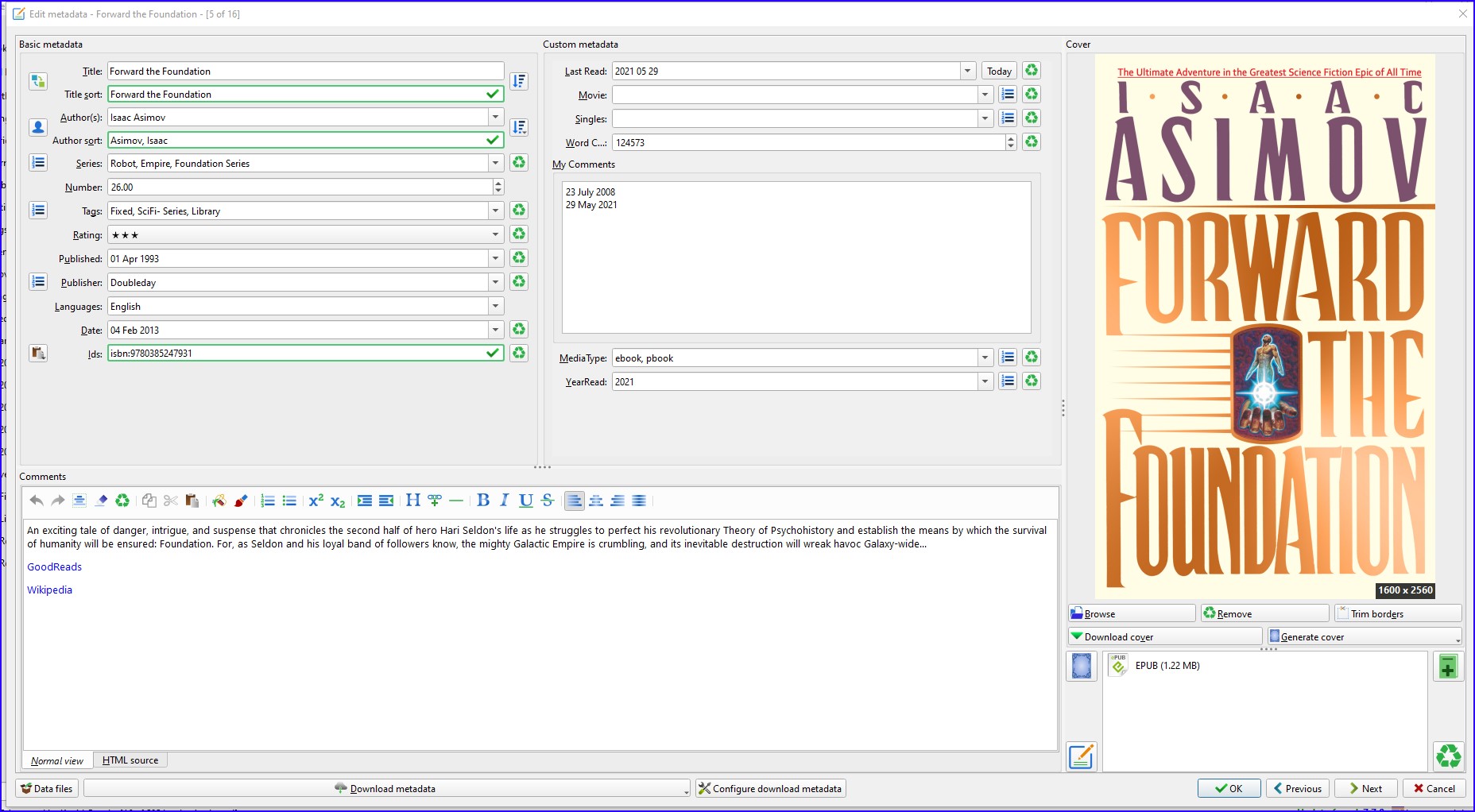Image resolution: width=1475 pixels, height=812 pixels.
Task: Click the undo arrow in Comments toolbar
Action: 36,501
